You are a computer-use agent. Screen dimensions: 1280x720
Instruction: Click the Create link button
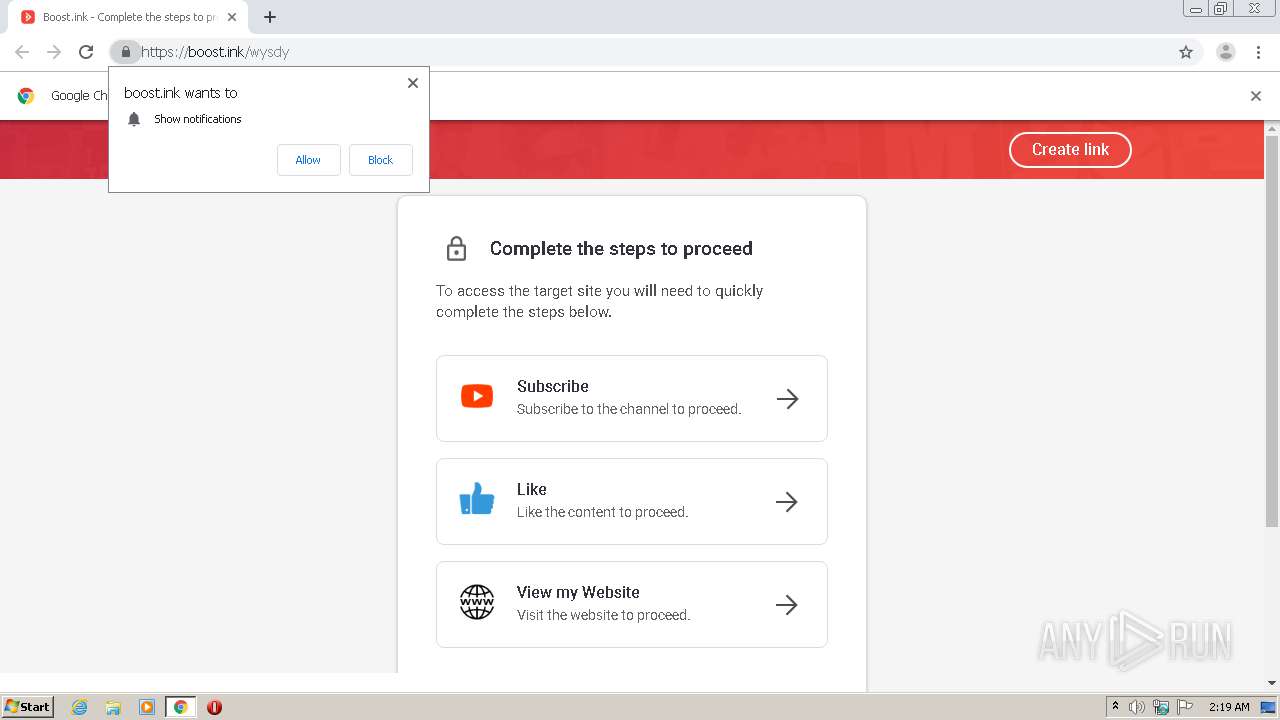coord(1070,149)
